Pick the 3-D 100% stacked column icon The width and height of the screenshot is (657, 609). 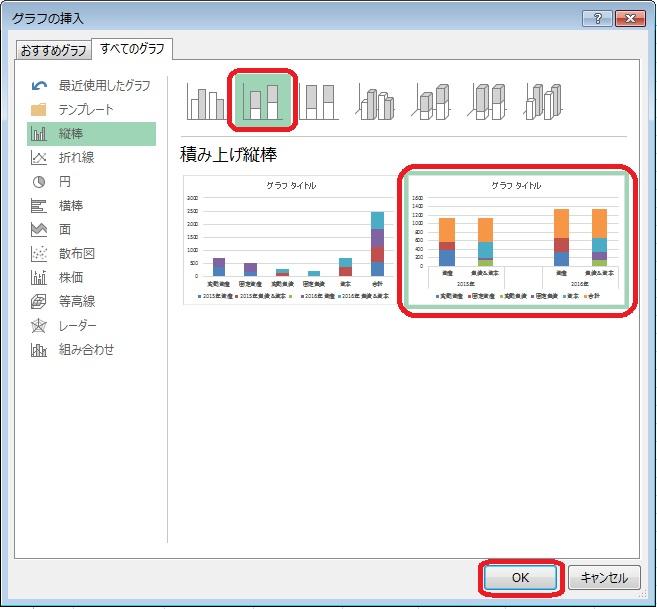click(x=489, y=102)
